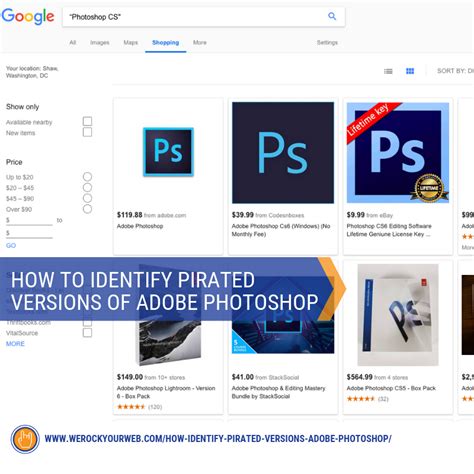The image size is (474, 474).
Task: Open Photoshop & Editing Mastery Bundle link
Action: click(x=279, y=392)
